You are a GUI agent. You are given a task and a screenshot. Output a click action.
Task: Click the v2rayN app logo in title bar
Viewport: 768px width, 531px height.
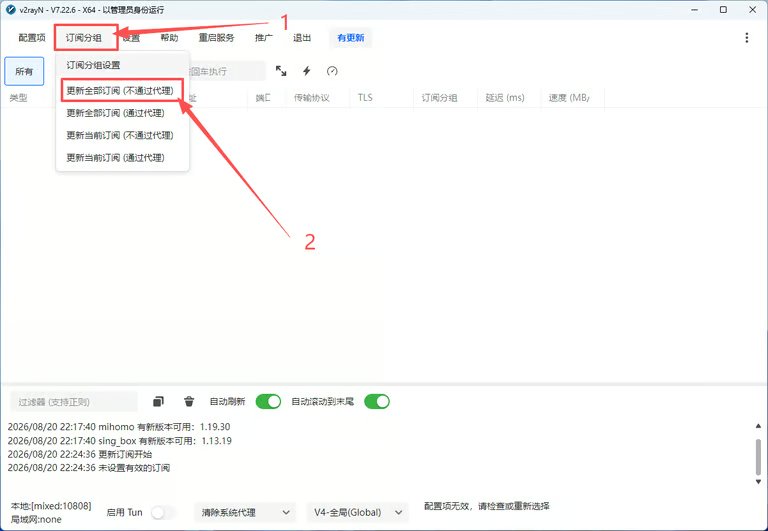click(x=11, y=9)
